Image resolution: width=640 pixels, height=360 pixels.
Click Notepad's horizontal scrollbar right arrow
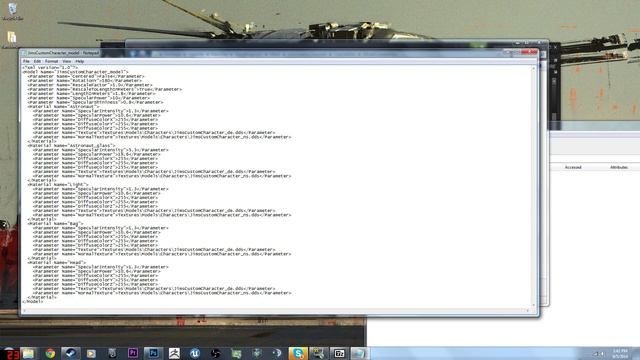(527, 311)
